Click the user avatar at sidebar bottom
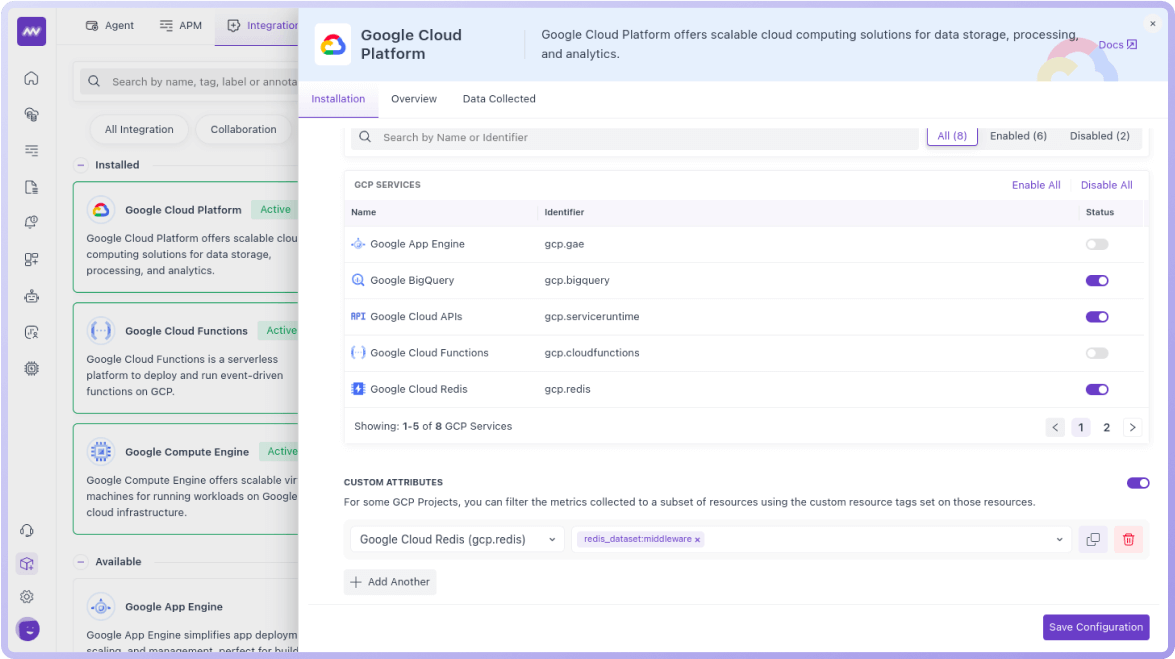Image resolution: width=1175 pixels, height=659 pixels. click(x=28, y=630)
